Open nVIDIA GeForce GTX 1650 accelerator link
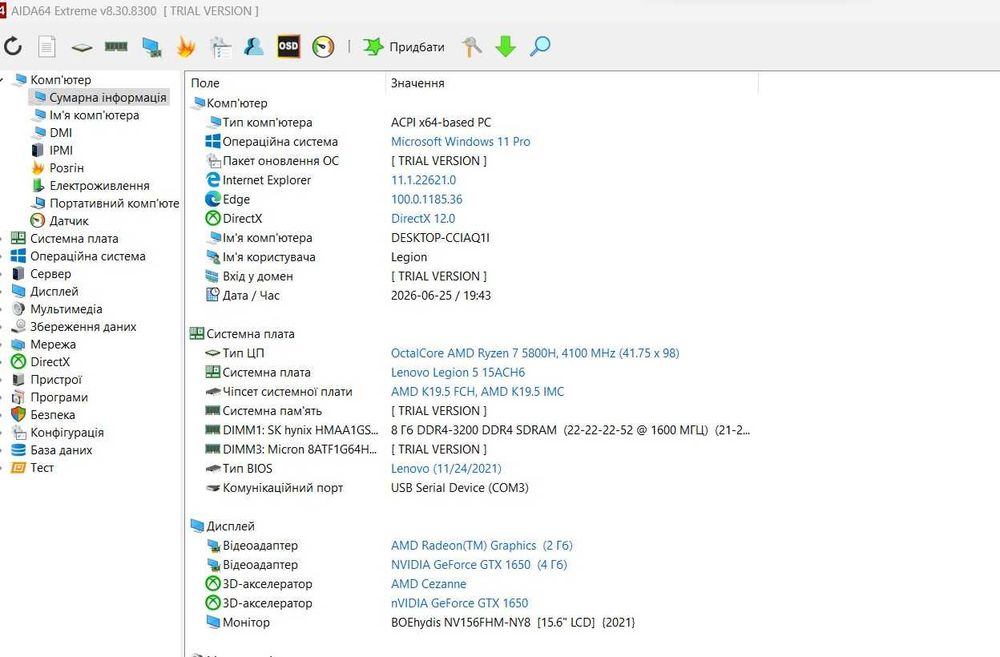The image size is (1000, 657). 460,603
